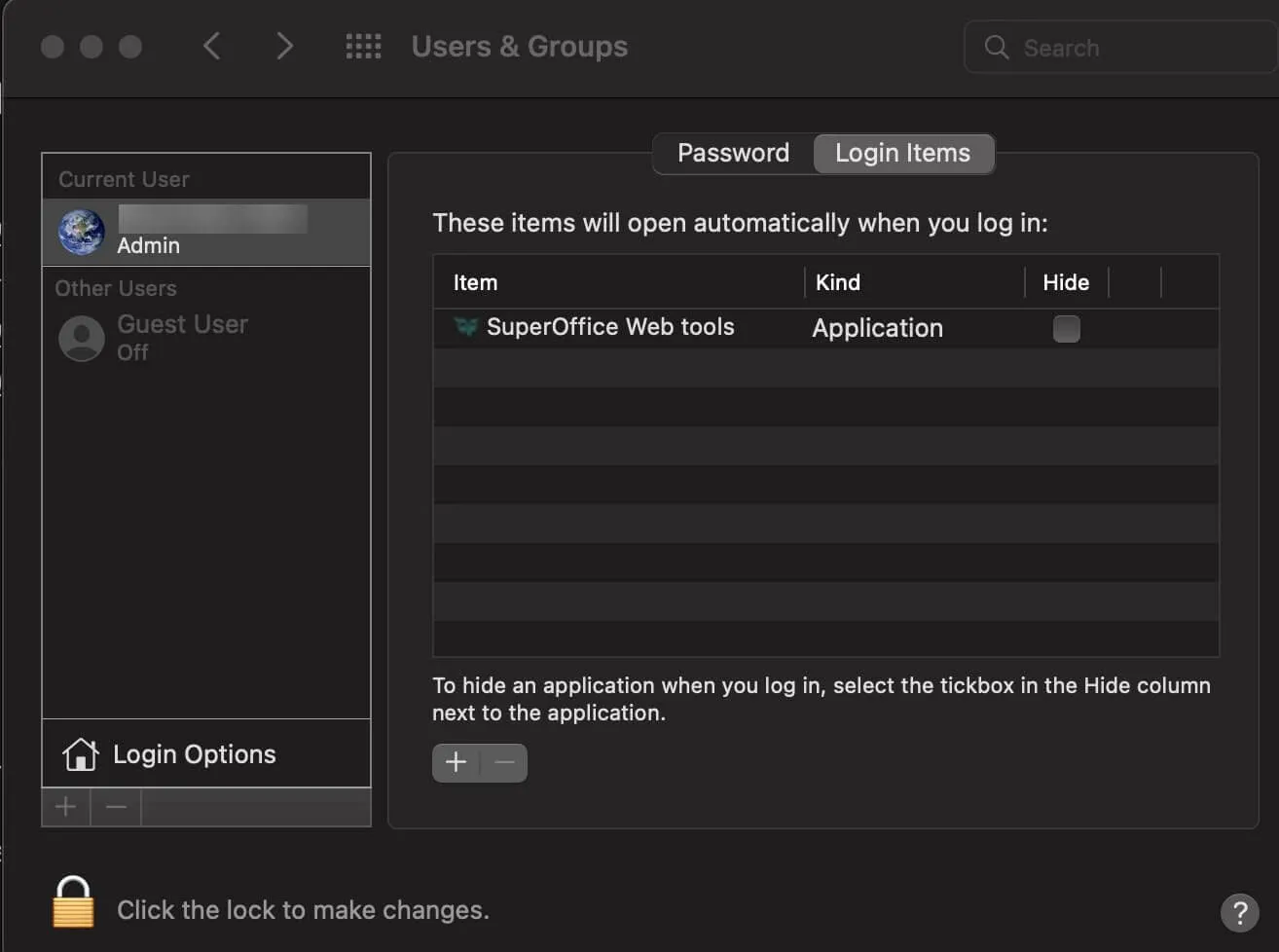Click the lock icon to make changes
Screen dimensions: 1279x952
click(x=73, y=902)
